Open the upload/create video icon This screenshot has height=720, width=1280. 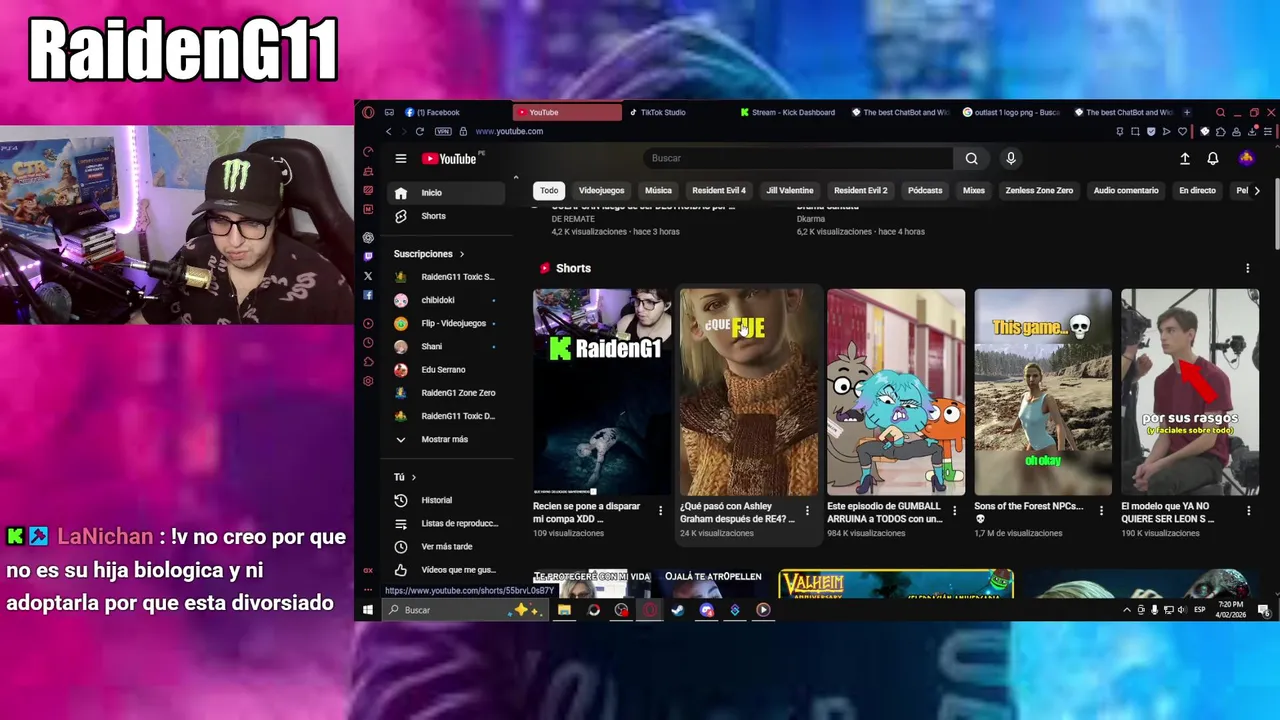point(1185,158)
